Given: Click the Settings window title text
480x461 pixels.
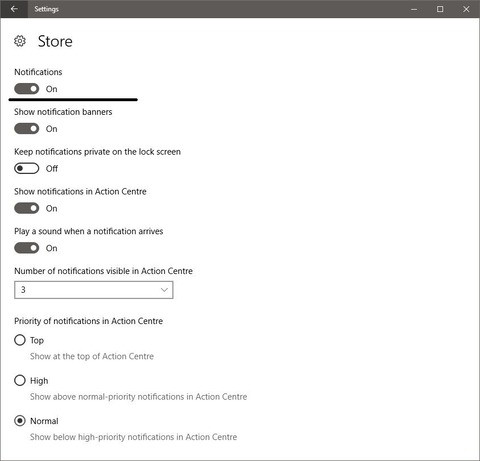Looking at the screenshot, I should pyautogui.click(x=46, y=9).
